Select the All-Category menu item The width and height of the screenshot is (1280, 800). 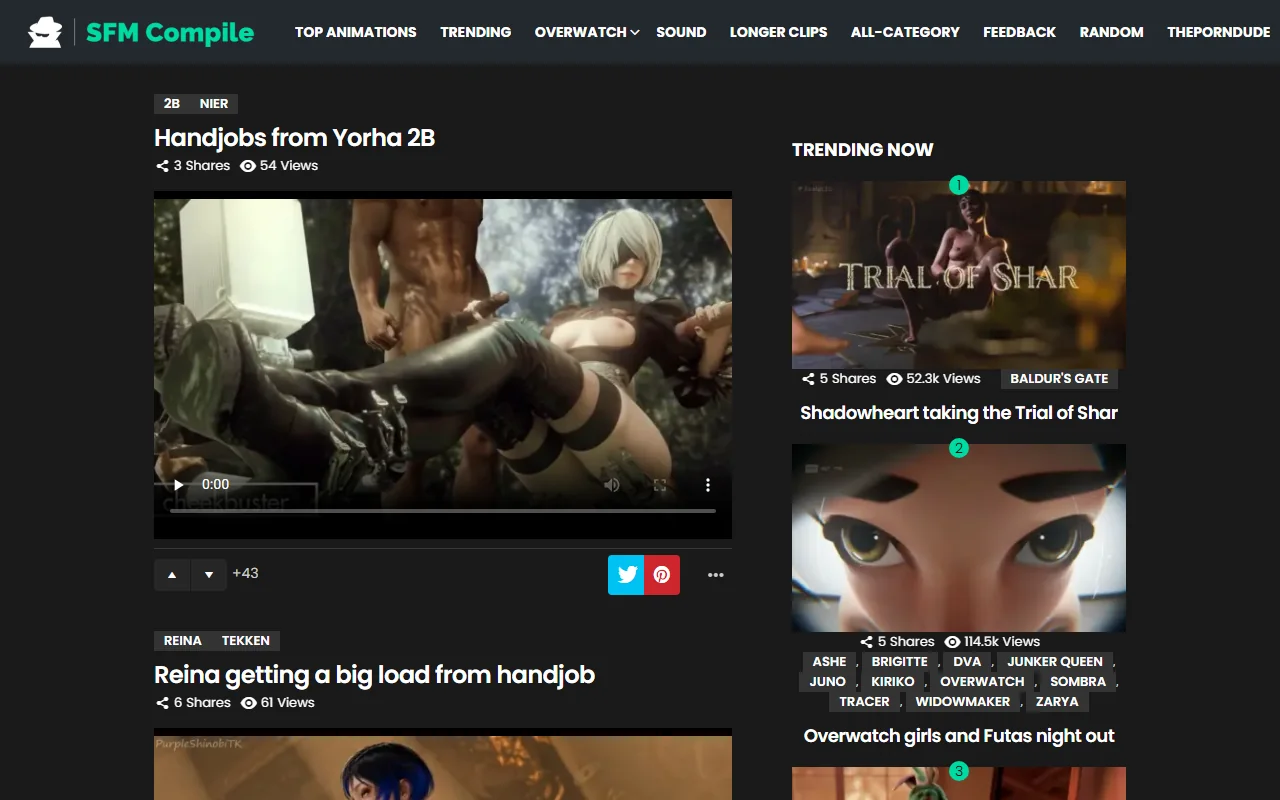point(905,32)
